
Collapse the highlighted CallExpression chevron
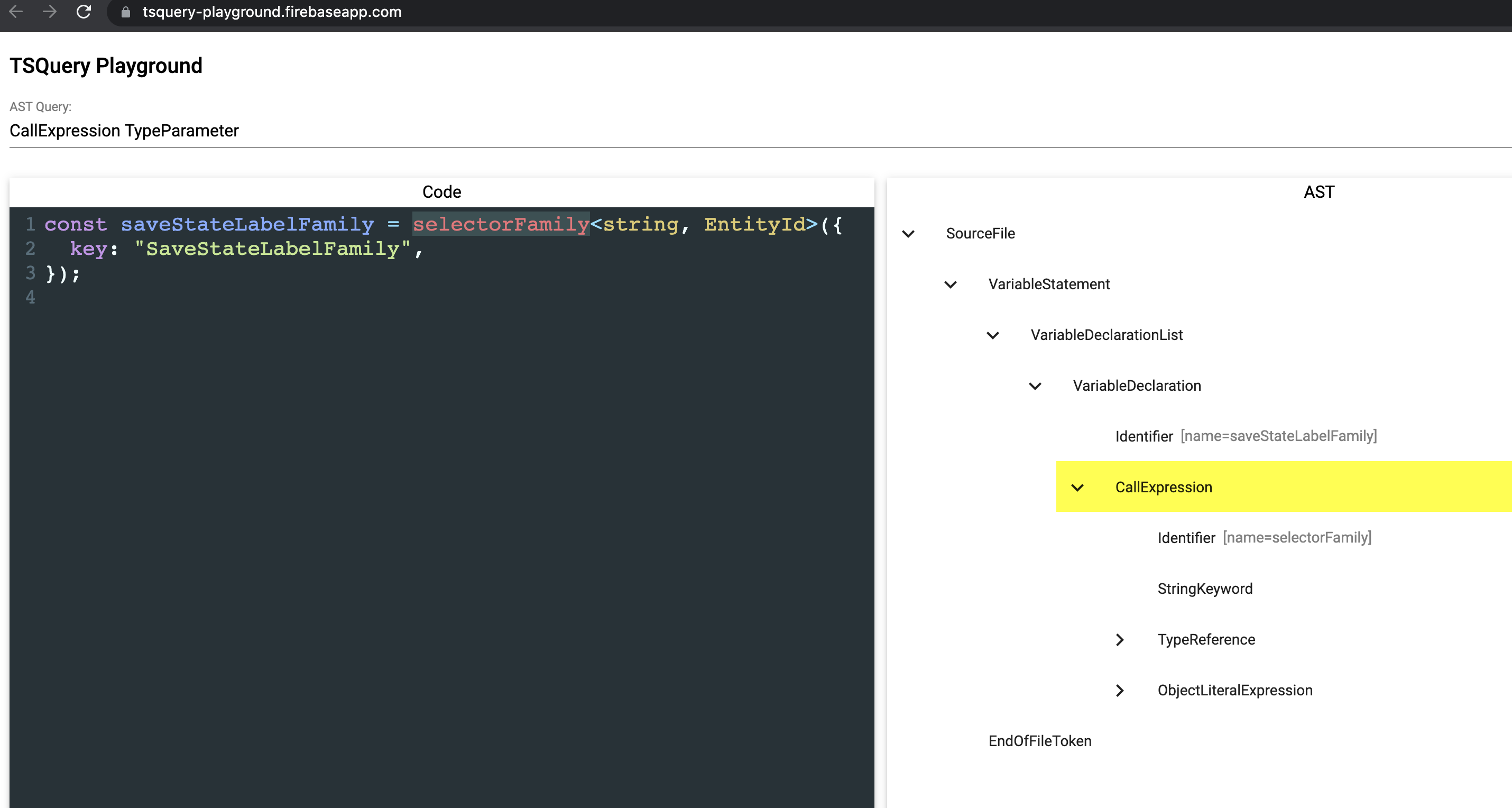click(1077, 488)
